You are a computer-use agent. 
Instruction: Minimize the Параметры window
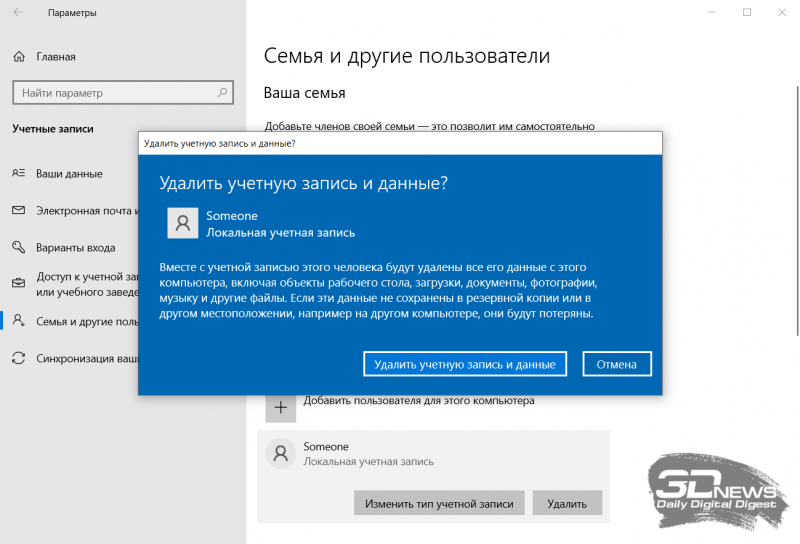pos(700,13)
